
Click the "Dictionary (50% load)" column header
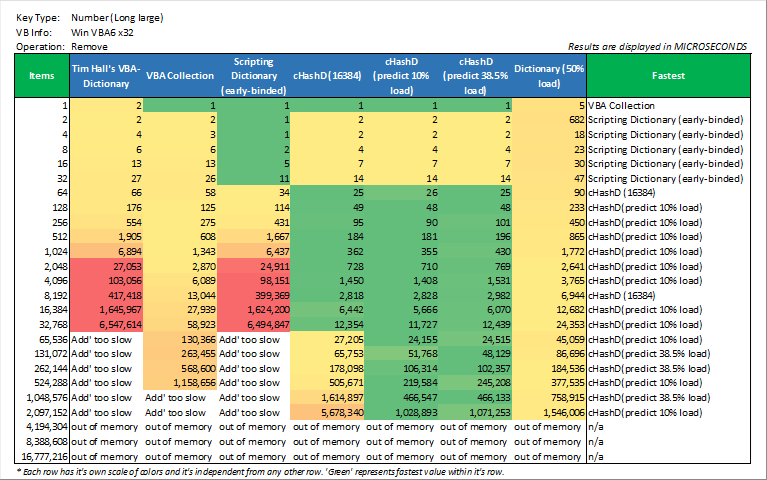(549, 75)
